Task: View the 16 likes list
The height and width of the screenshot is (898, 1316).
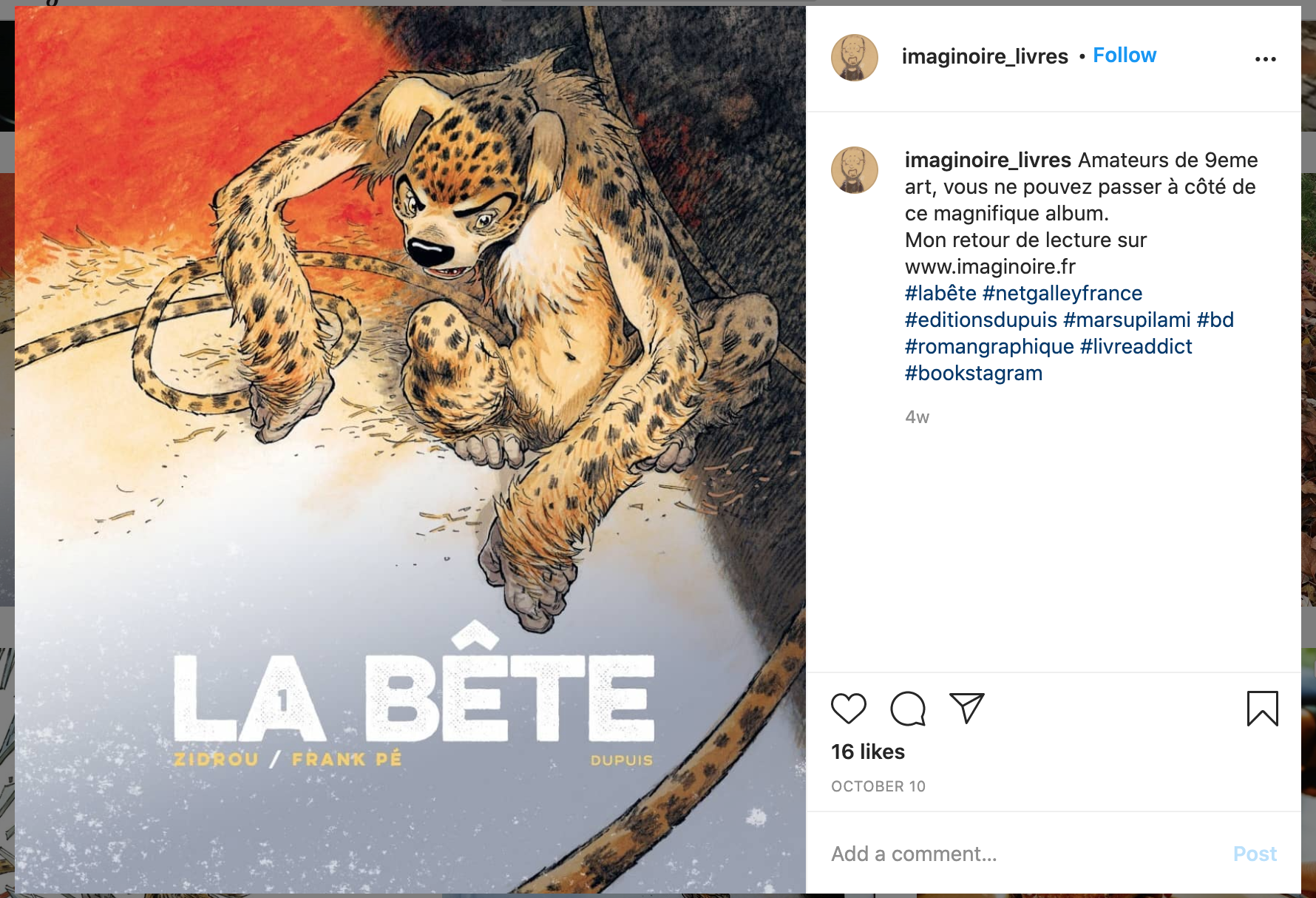Action: tap(868, 752)
